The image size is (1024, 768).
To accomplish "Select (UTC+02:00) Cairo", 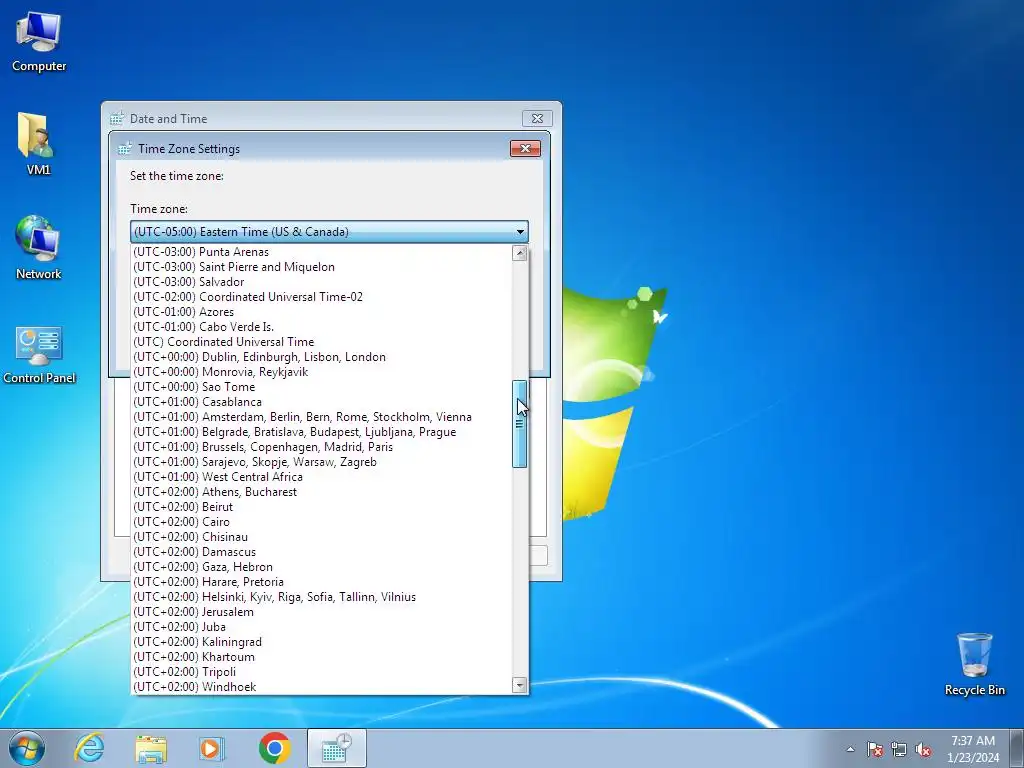I will (x=322, y=522).
